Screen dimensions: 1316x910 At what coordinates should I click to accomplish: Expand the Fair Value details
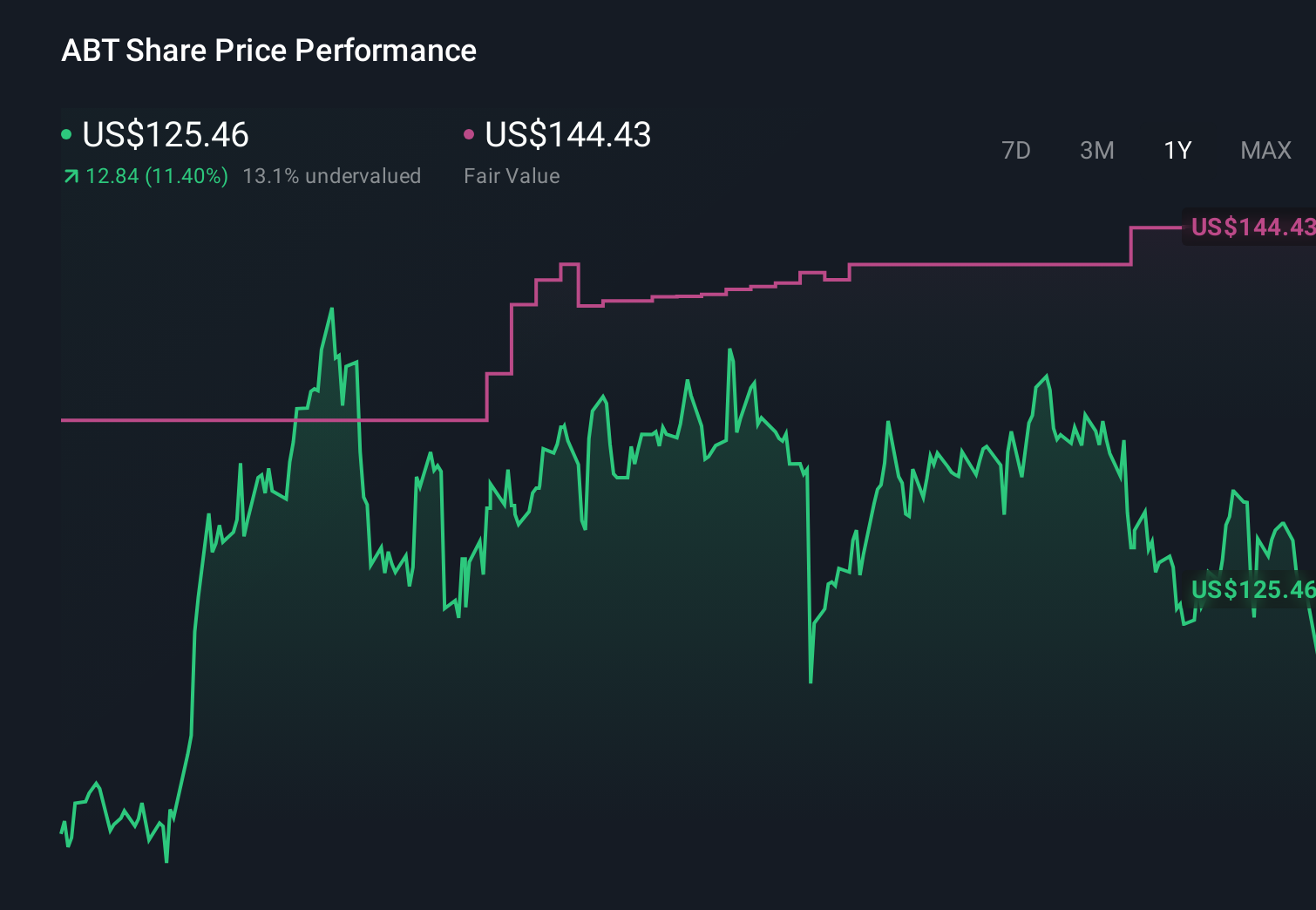point(512,176)
